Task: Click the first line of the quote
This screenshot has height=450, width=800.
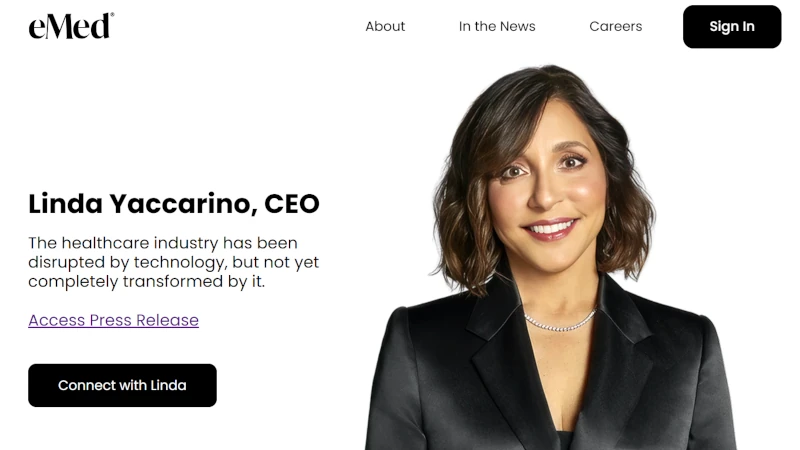Action: (x=163, y=243)
